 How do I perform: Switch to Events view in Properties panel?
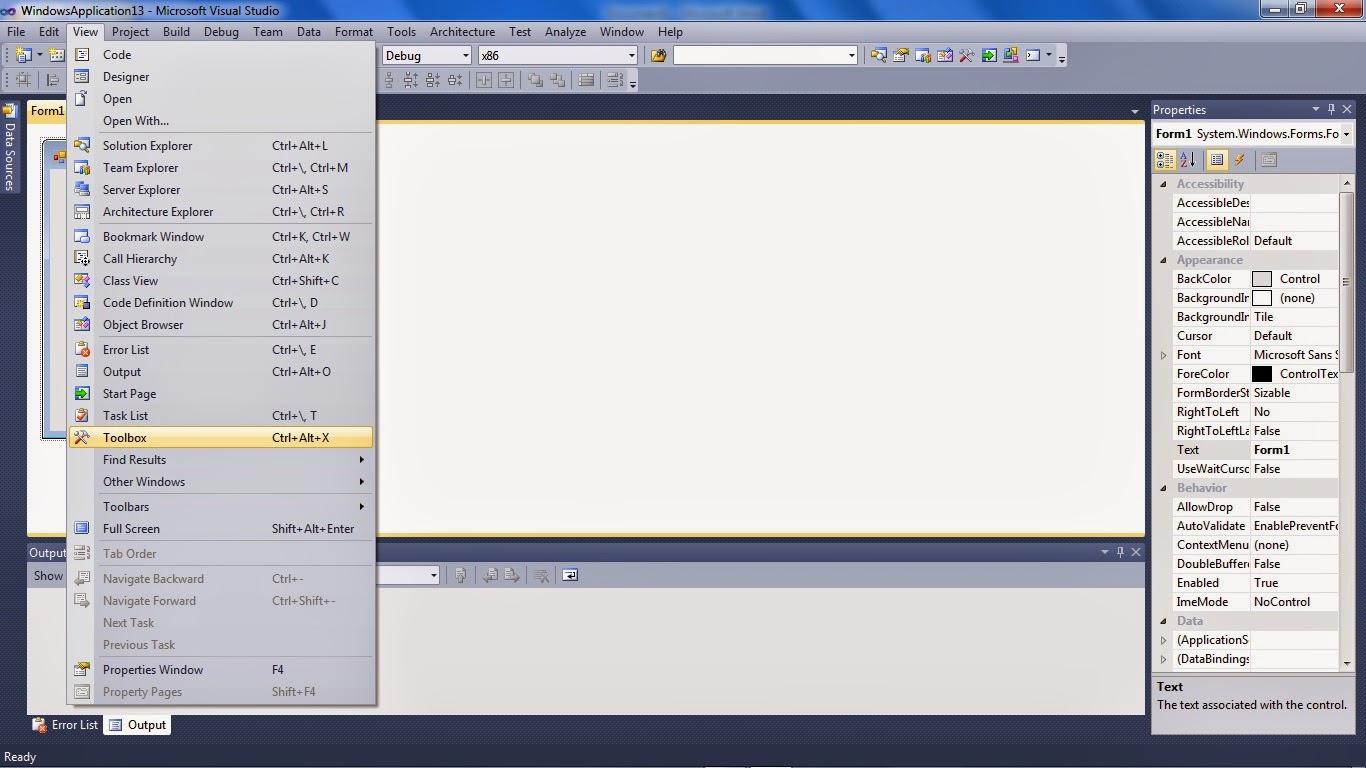coord(1239,159)
